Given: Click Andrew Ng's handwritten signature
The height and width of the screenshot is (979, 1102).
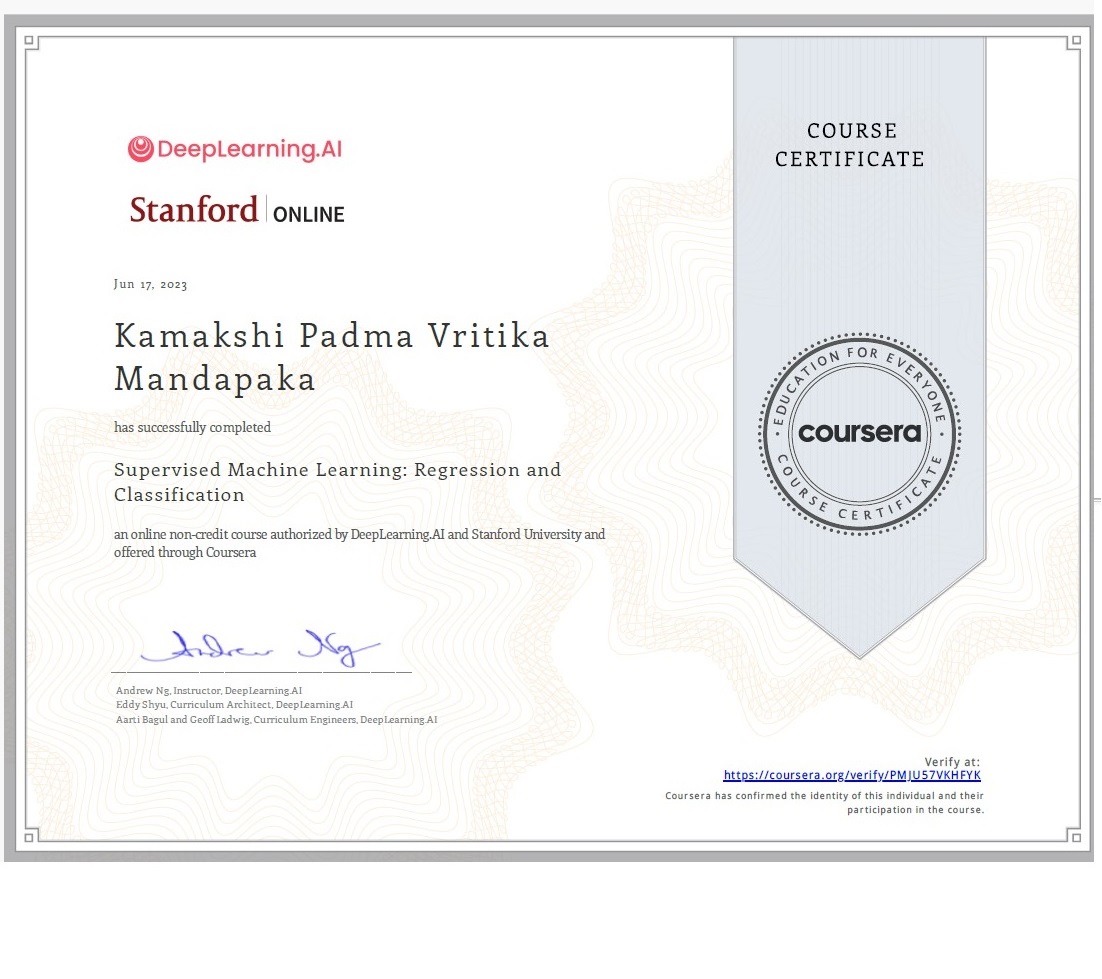Looking at the screenshot, I should coord(262,648).
